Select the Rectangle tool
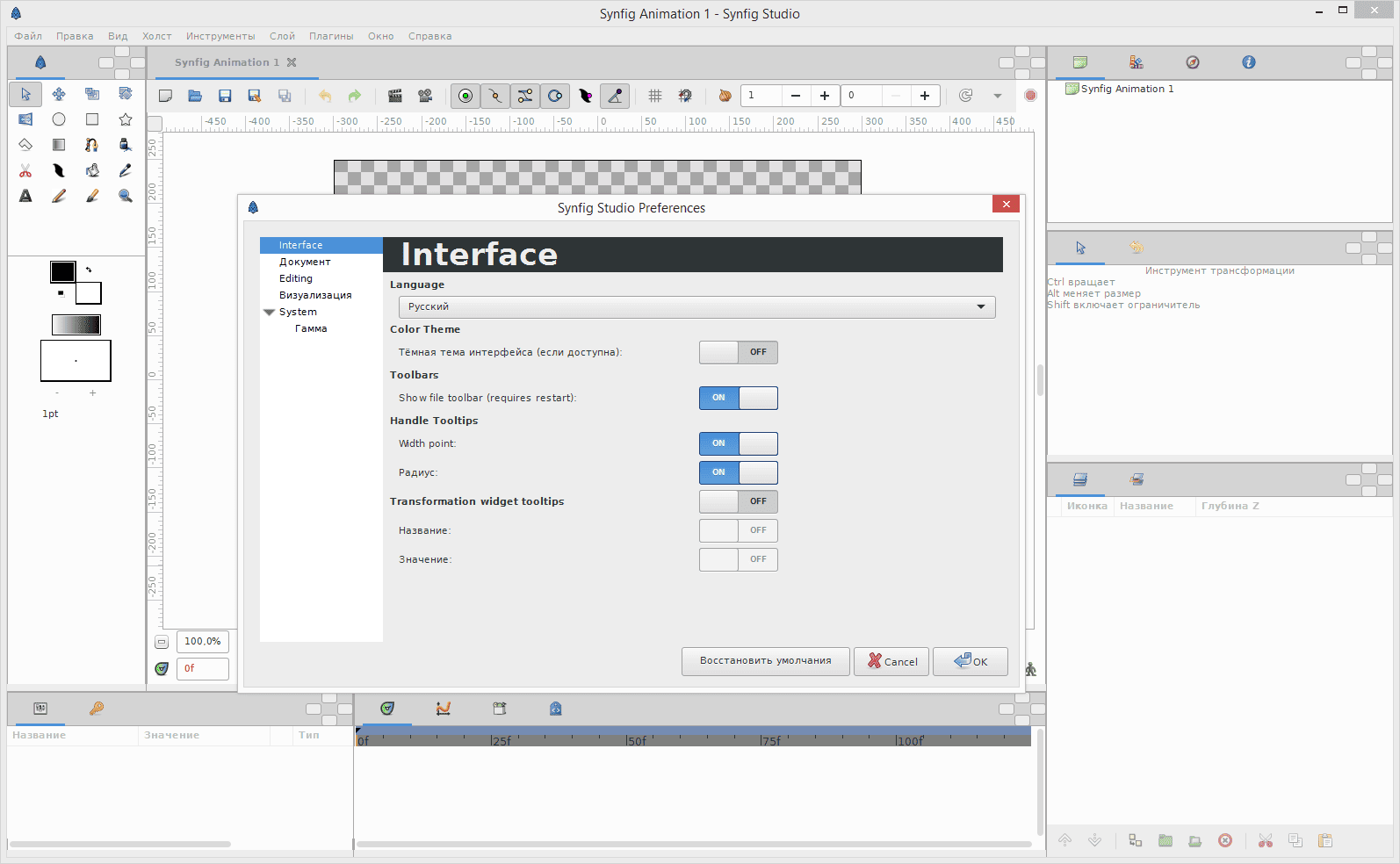The image size is (1400, 864). tap(92, 119)
